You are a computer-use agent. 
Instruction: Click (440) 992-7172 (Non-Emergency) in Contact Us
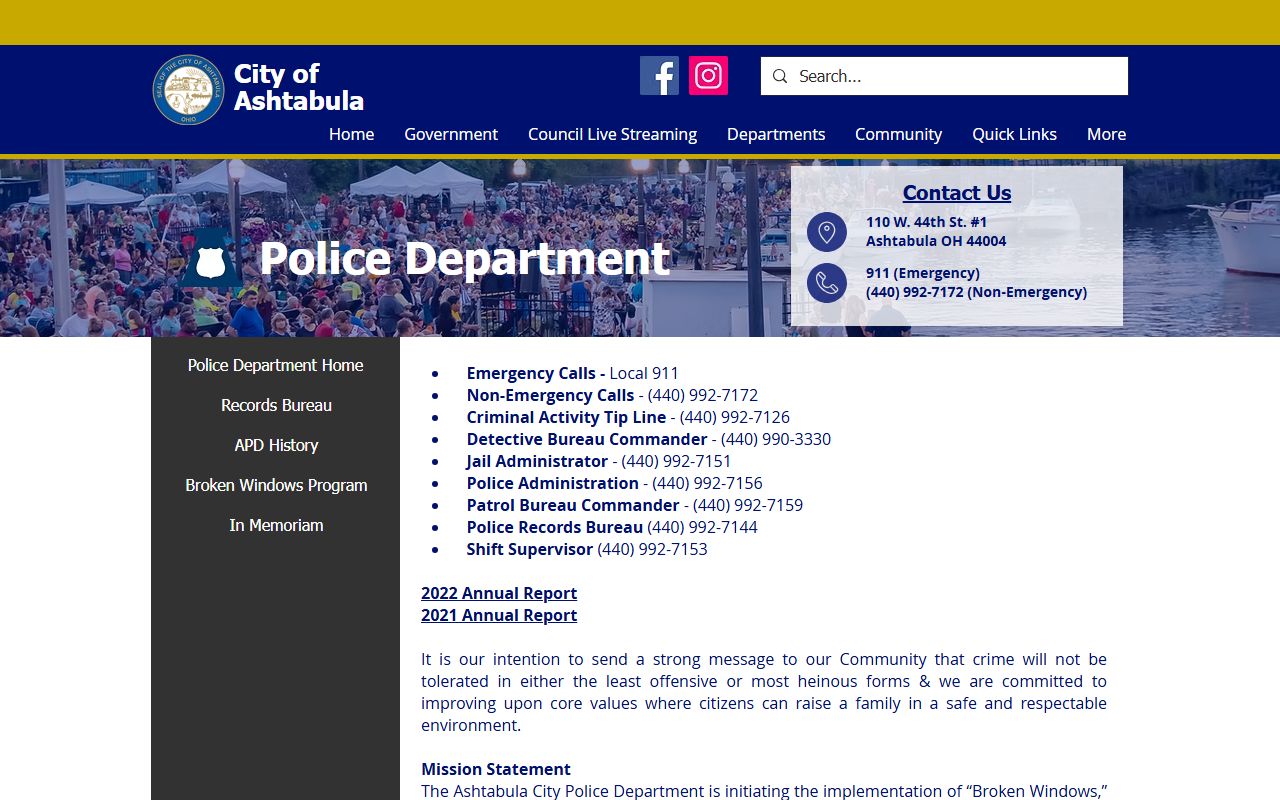(976, 292)
